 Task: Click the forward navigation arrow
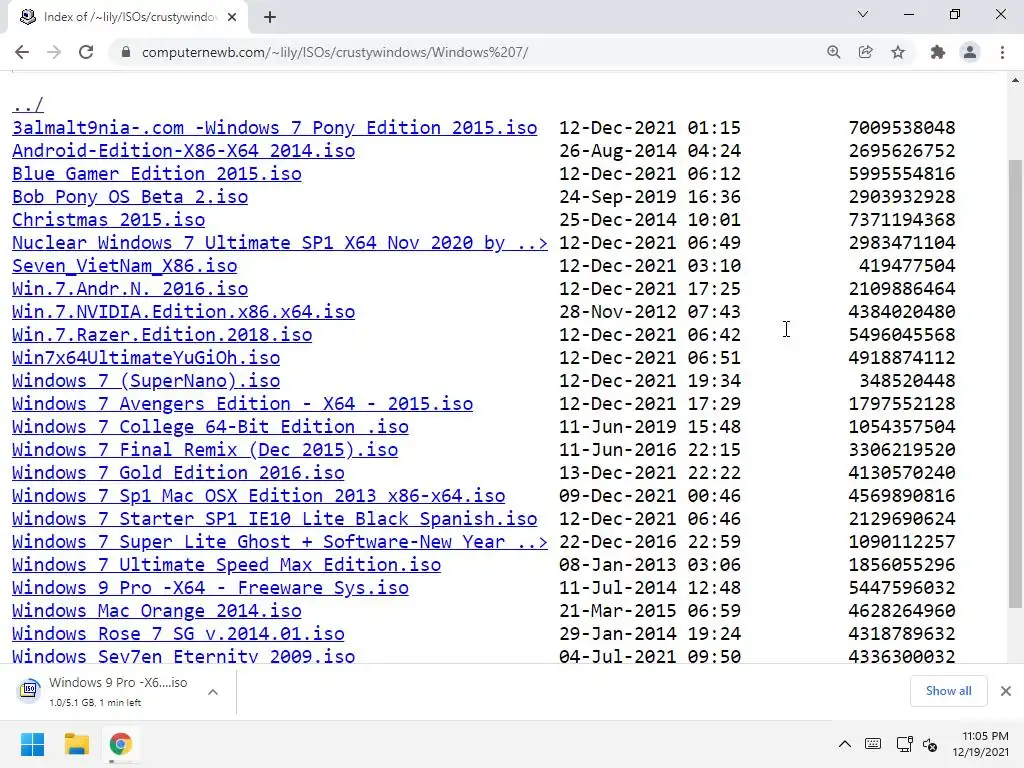click(54, 52)
